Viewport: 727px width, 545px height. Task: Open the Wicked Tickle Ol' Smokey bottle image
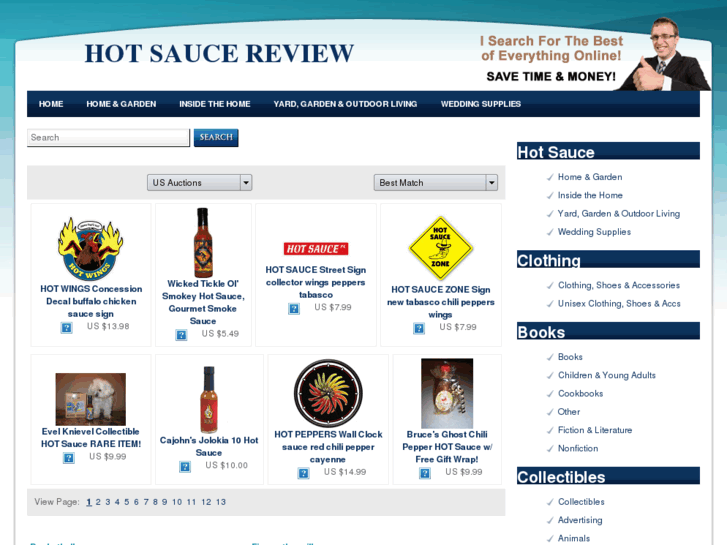click(203, 243)
